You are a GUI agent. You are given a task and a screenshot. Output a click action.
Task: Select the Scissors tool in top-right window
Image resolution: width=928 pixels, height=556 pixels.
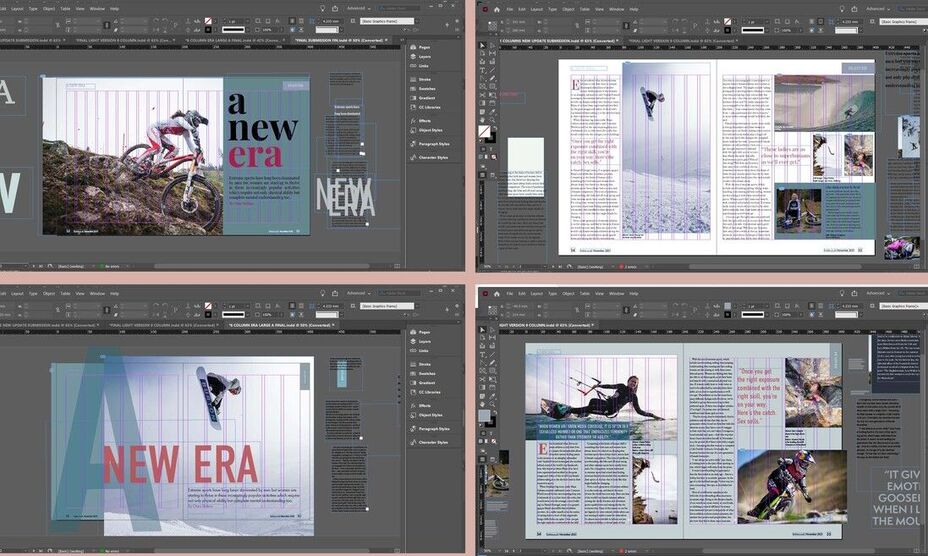(x=482, y=95)
